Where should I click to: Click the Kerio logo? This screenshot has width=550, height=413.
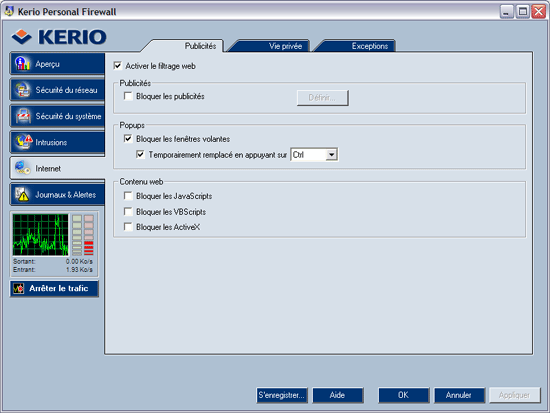[x=59, y=37]
